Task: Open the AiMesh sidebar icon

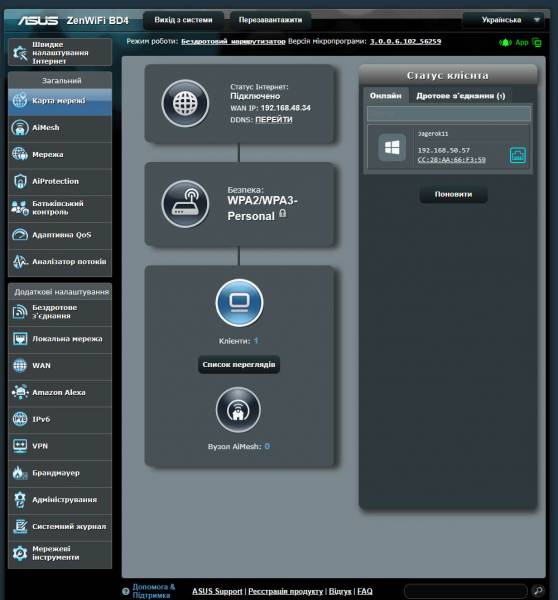Action: (20, 127)
